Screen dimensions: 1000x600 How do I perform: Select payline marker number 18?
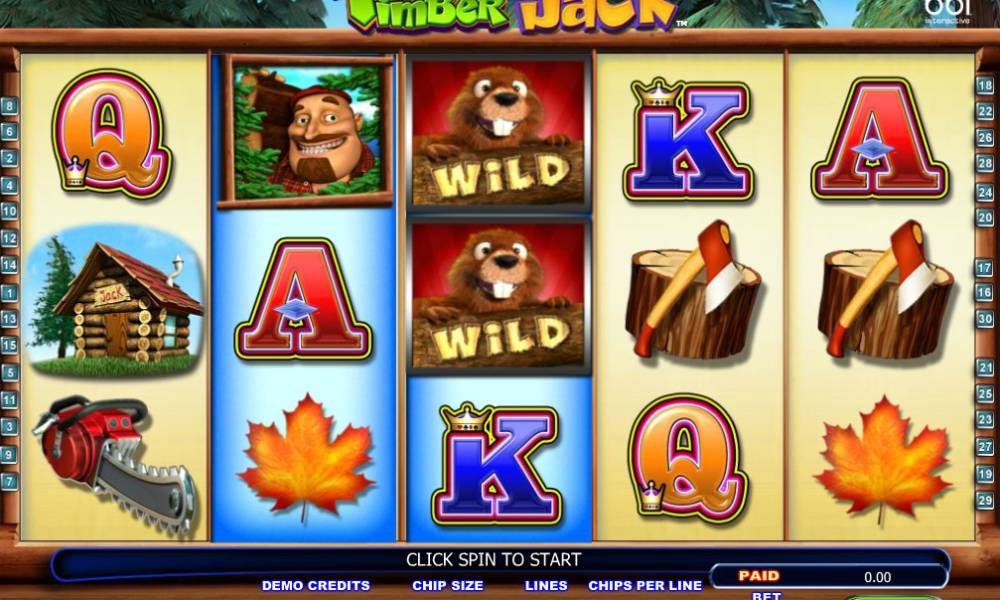point(985,85)
